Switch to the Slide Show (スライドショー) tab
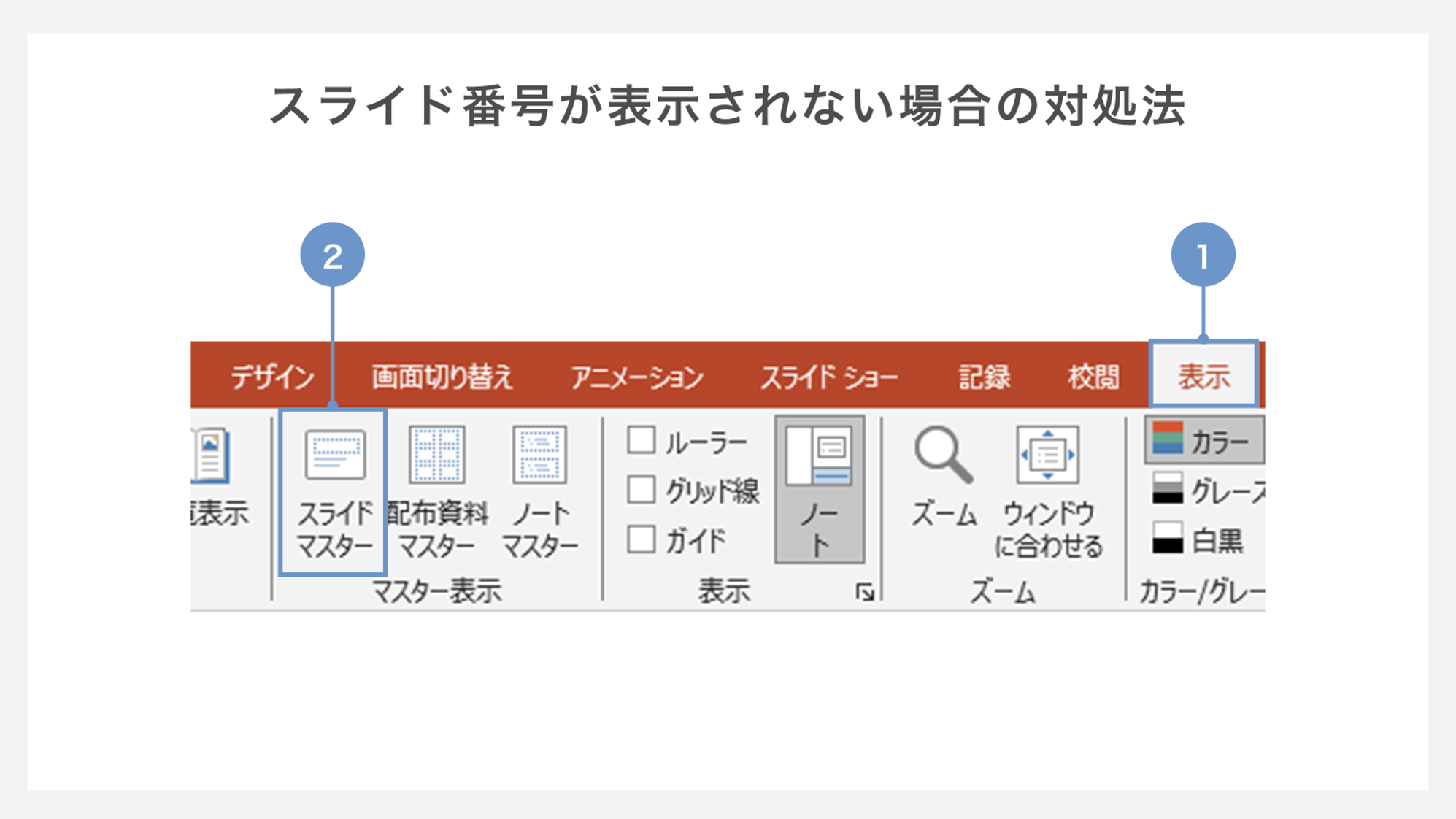The height and width of the screenshot is (819, 1456). pyautogui.click(x=829, y=377)
